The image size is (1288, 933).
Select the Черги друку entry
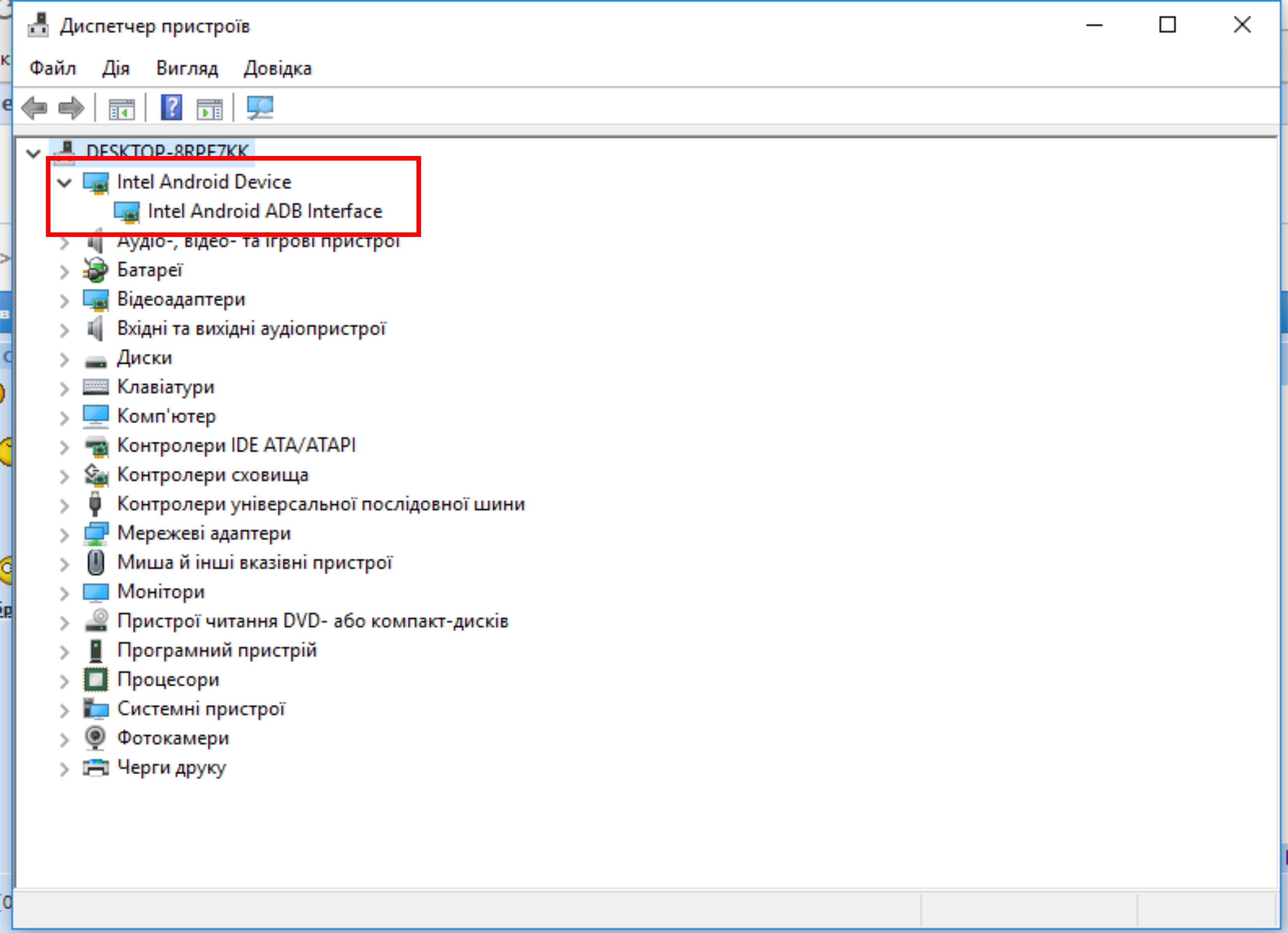(171, 767)
